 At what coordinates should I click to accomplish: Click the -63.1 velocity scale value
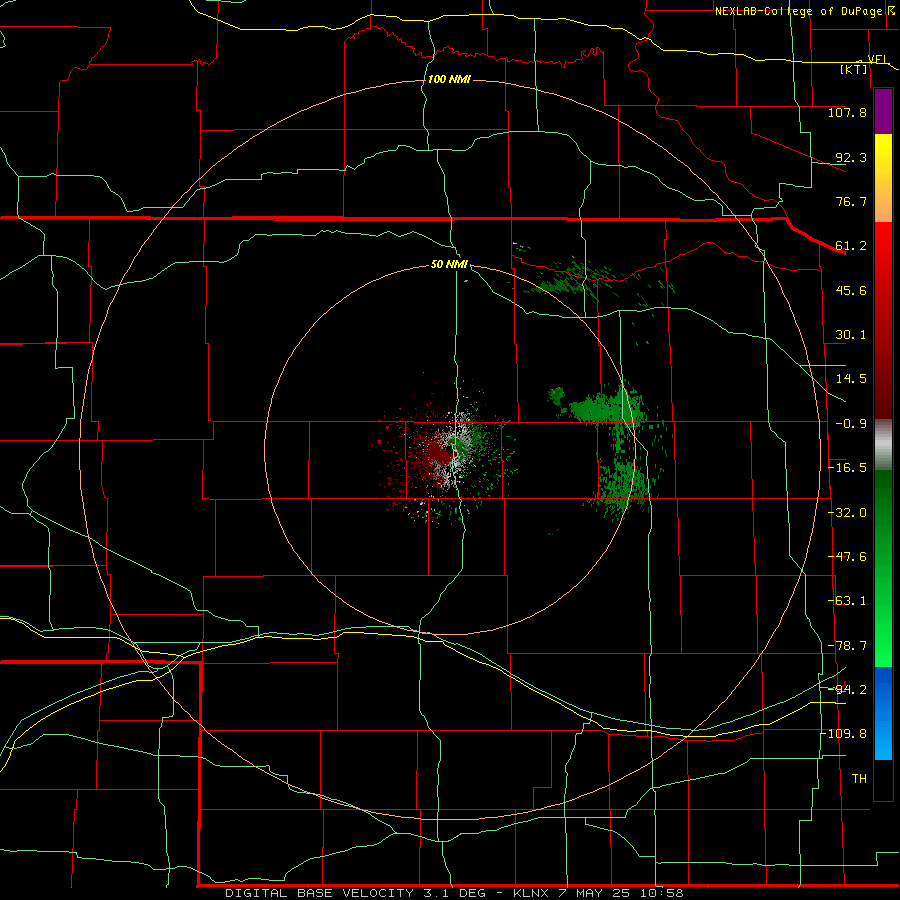coord(847,601)
